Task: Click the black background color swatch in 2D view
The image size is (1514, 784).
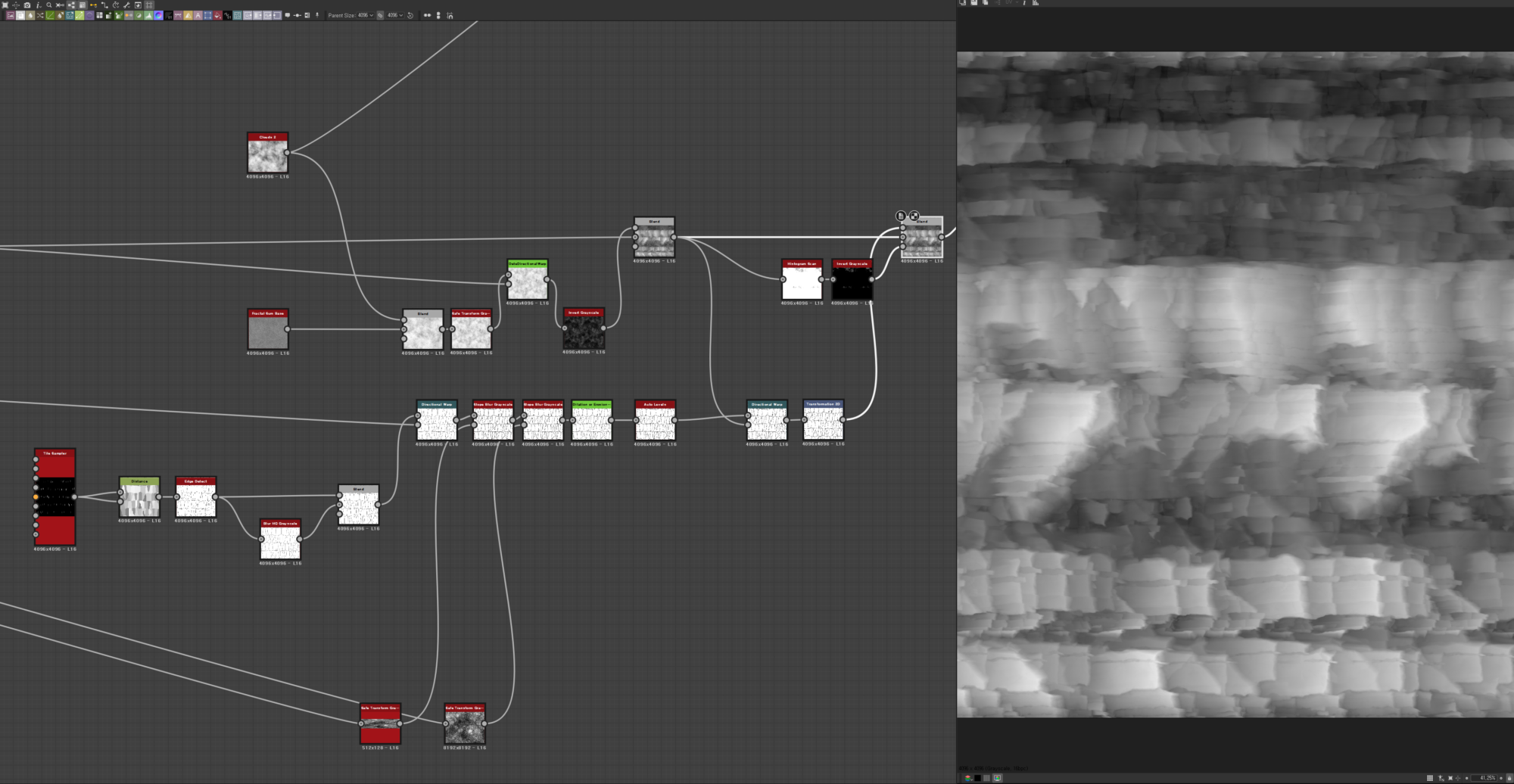Action: [x=977, y=777]
